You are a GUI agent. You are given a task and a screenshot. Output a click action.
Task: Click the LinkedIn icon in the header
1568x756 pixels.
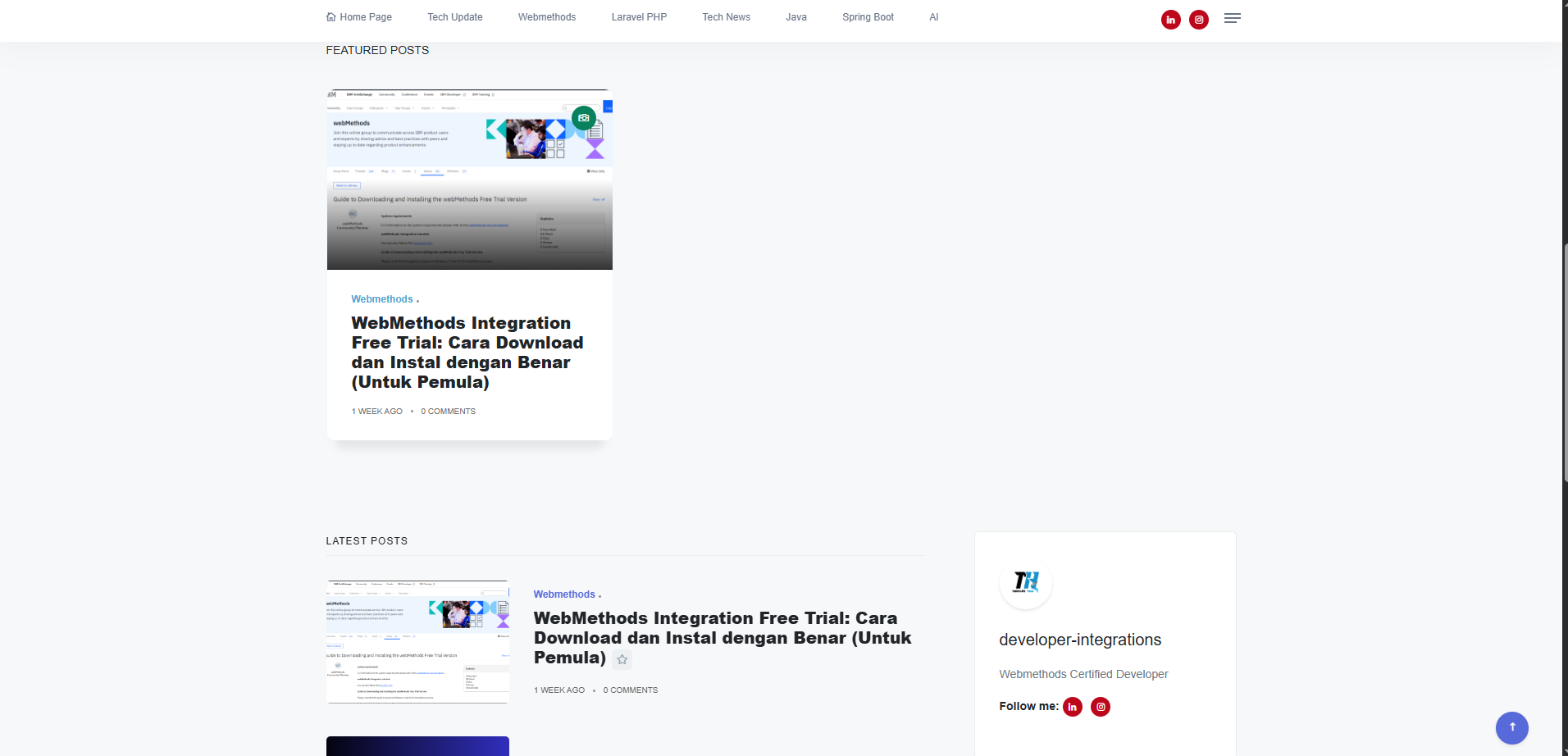coord(1170,20)
